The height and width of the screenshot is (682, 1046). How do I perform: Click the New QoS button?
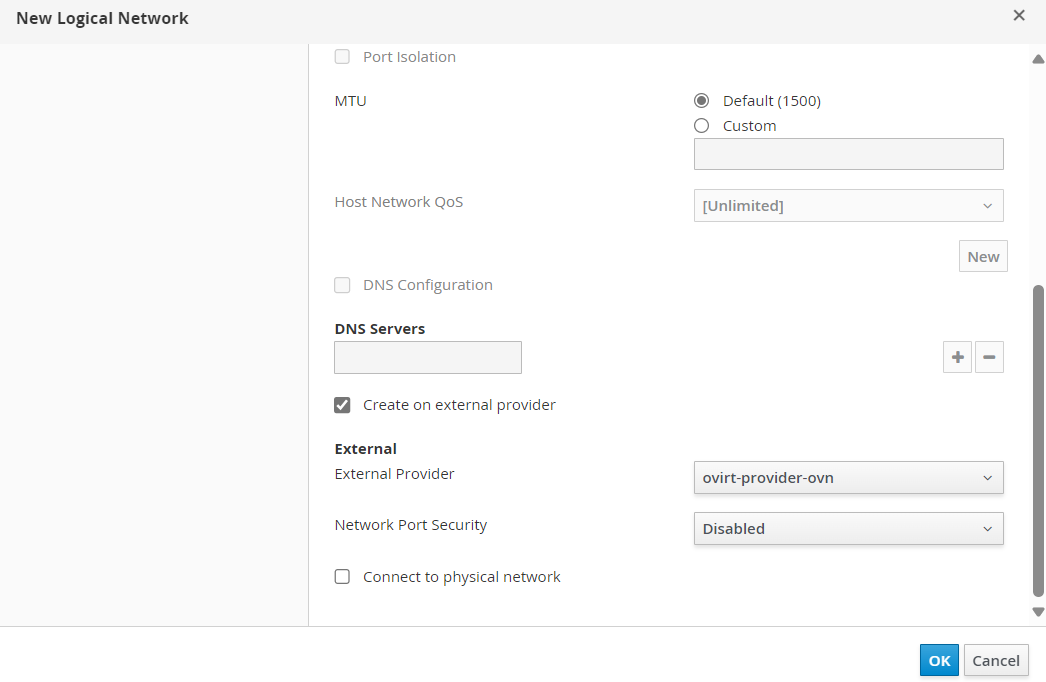[983, 256]
